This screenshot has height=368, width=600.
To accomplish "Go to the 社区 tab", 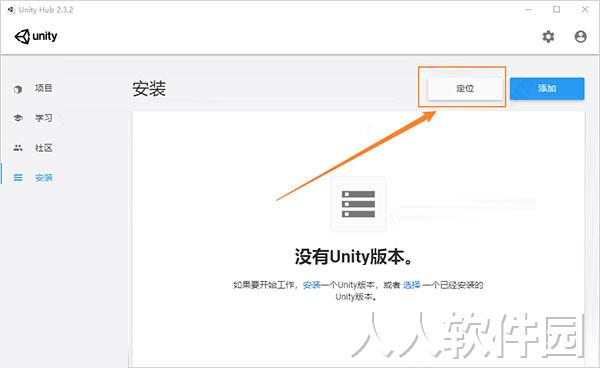I will [44, 148].
